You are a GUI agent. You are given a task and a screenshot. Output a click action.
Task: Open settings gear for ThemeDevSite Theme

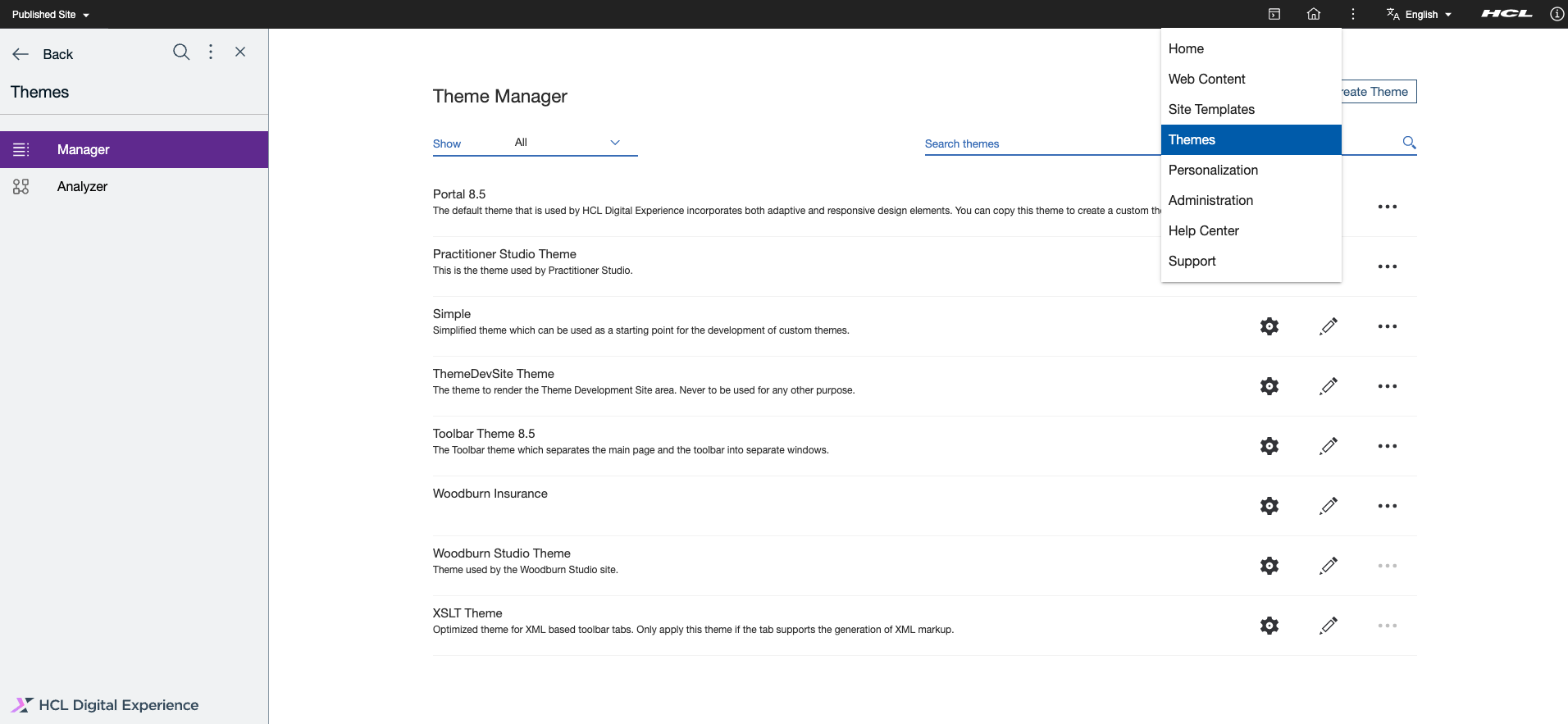click(x=1269, y=386)
